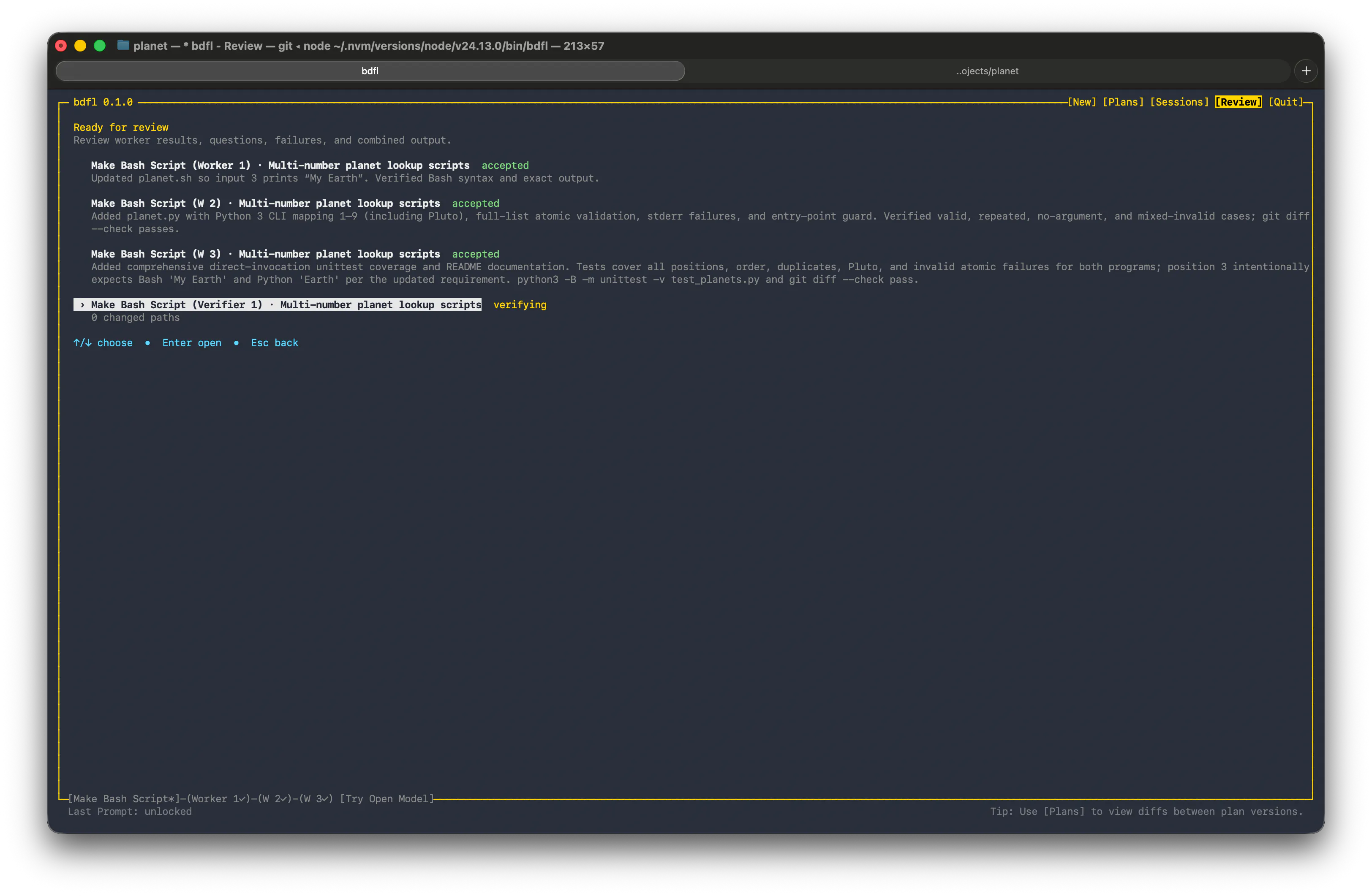The width and height of the screenshot is (1372, 896).
Task: Switch to the ..ojects/planet tab
Action: coord(987,71)
